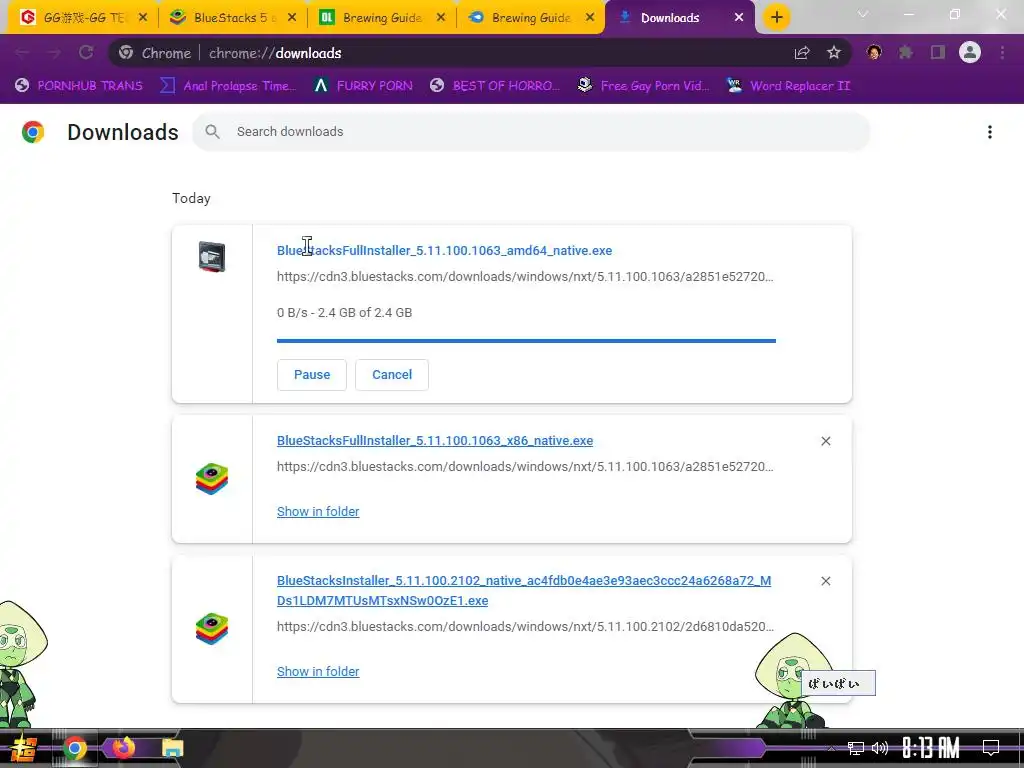Screen dimensions: 1024x768
Task: Open the Word Replacer II bookmark
Action: click(789, 86)
